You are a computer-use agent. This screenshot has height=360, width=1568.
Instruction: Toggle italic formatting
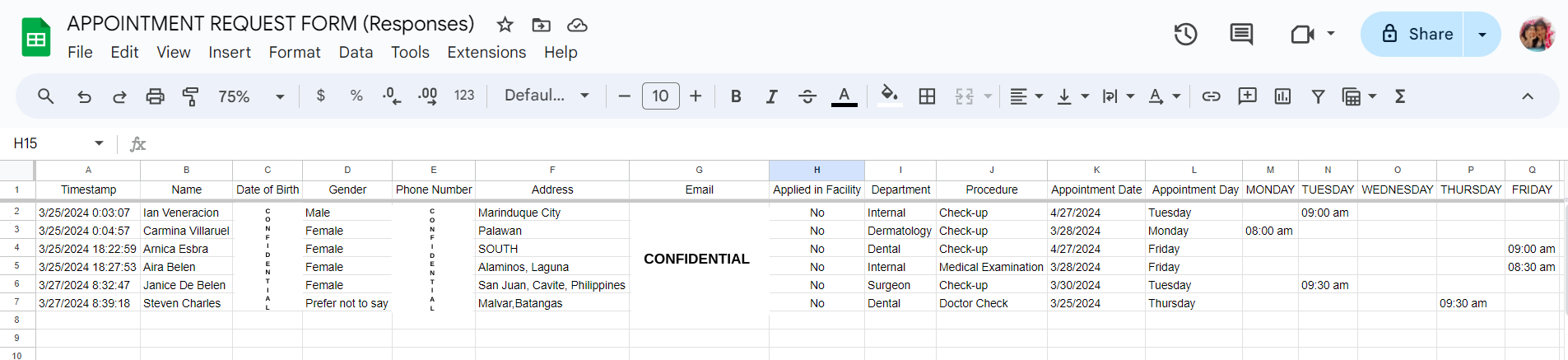(771, 96)
